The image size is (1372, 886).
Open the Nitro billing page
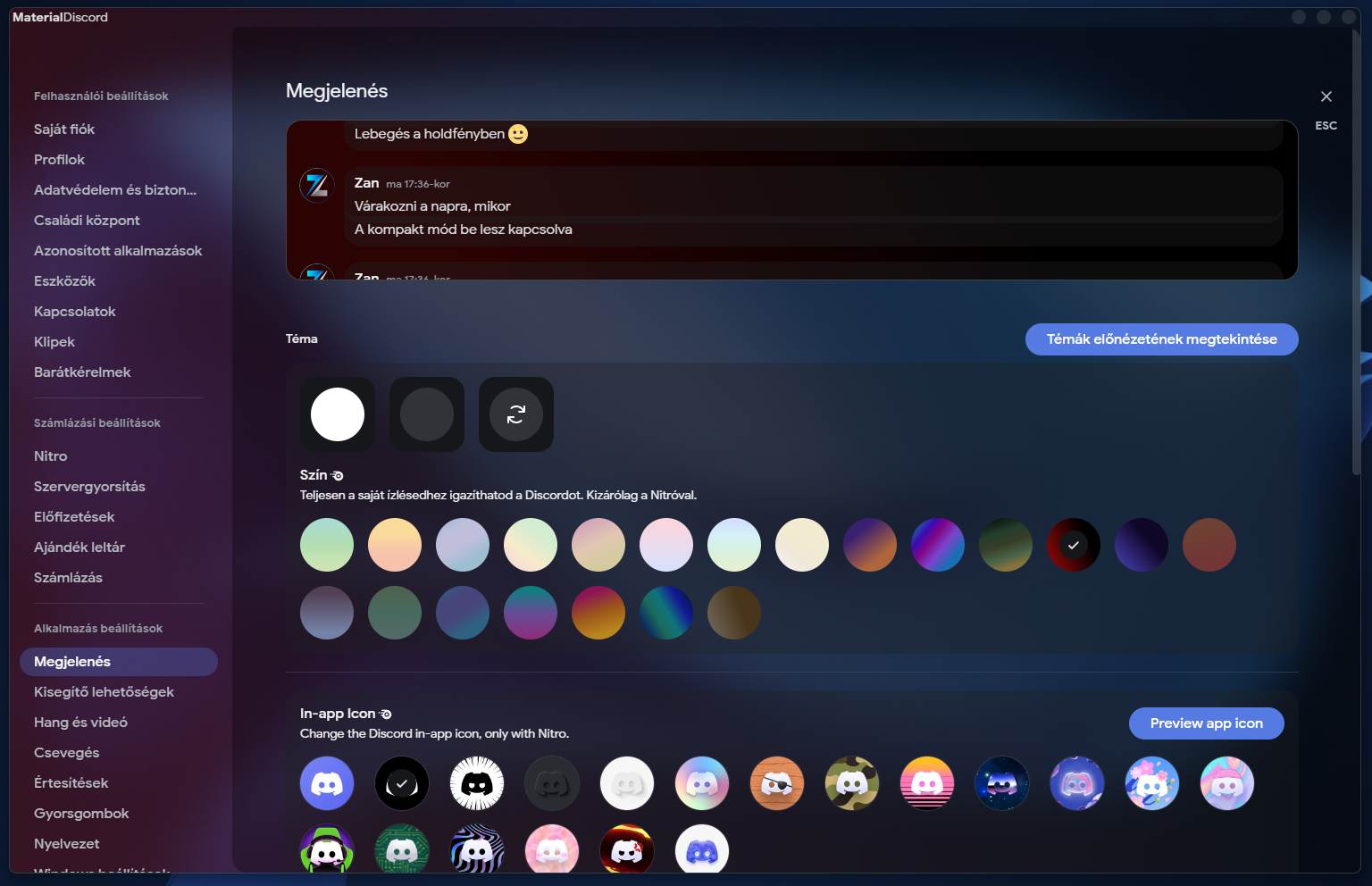click(119, 456)
